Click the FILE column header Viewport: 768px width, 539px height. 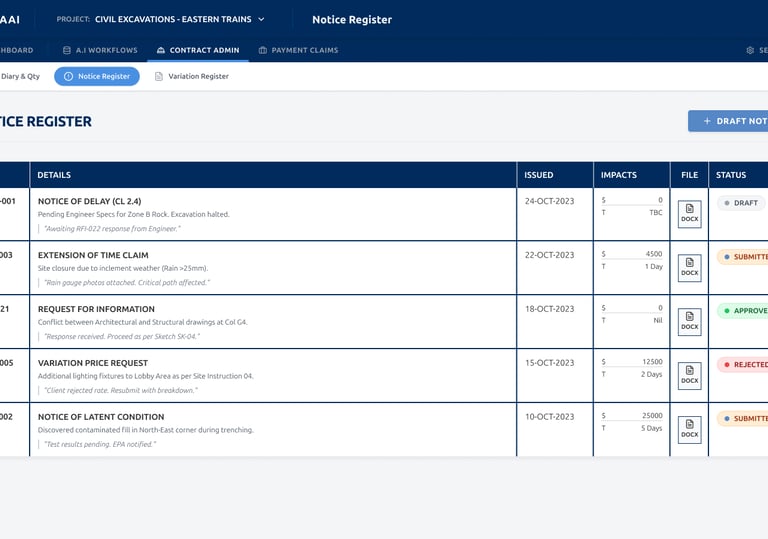point(690,175)
